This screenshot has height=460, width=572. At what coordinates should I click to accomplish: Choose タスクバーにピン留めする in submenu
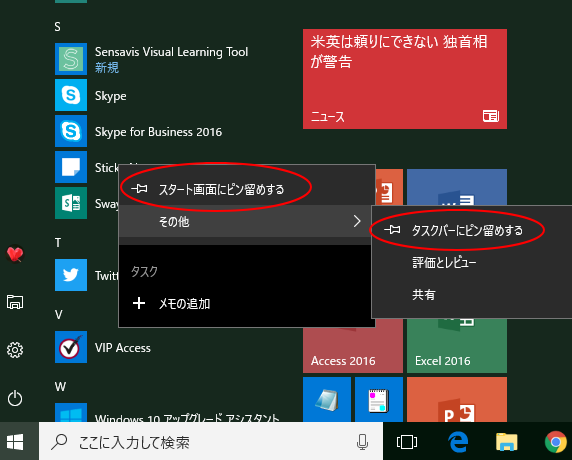[x=472, y=230]
